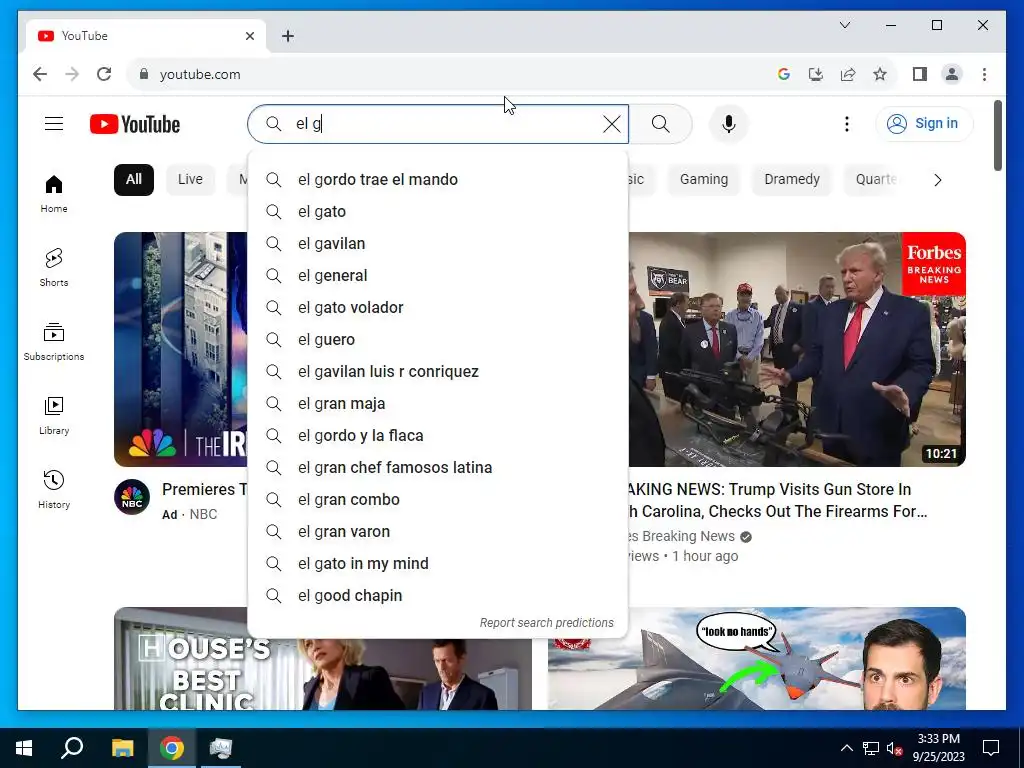The width and height of the screenshot is (1024, 768).
Task: Click the YouTube logo
Action: point(135,124)
